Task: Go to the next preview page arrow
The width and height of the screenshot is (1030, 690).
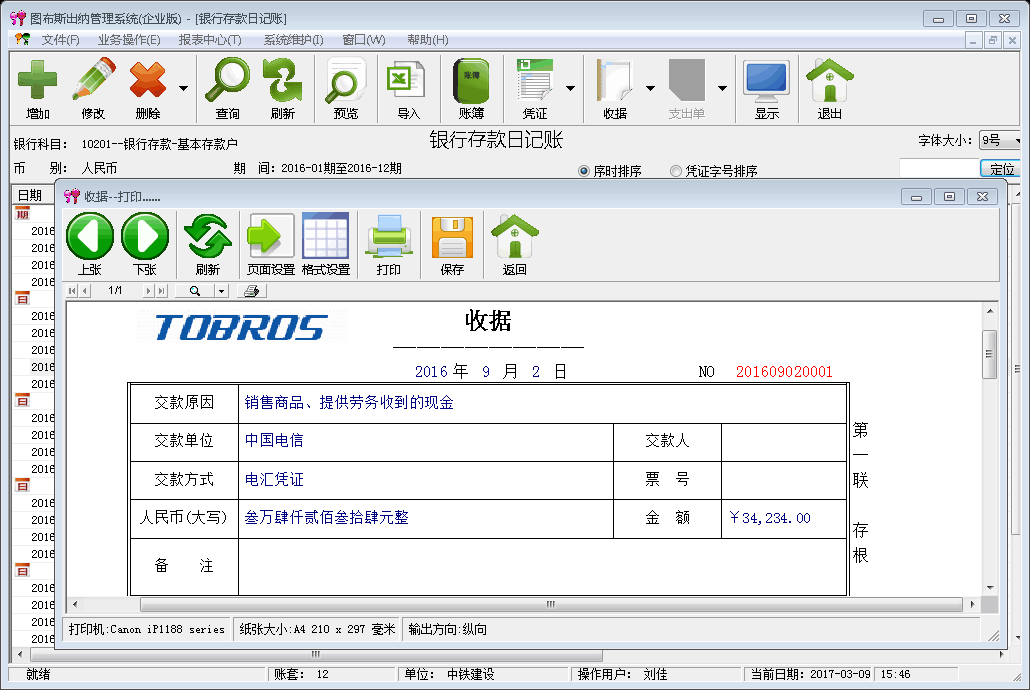Action: click(148, 290)
